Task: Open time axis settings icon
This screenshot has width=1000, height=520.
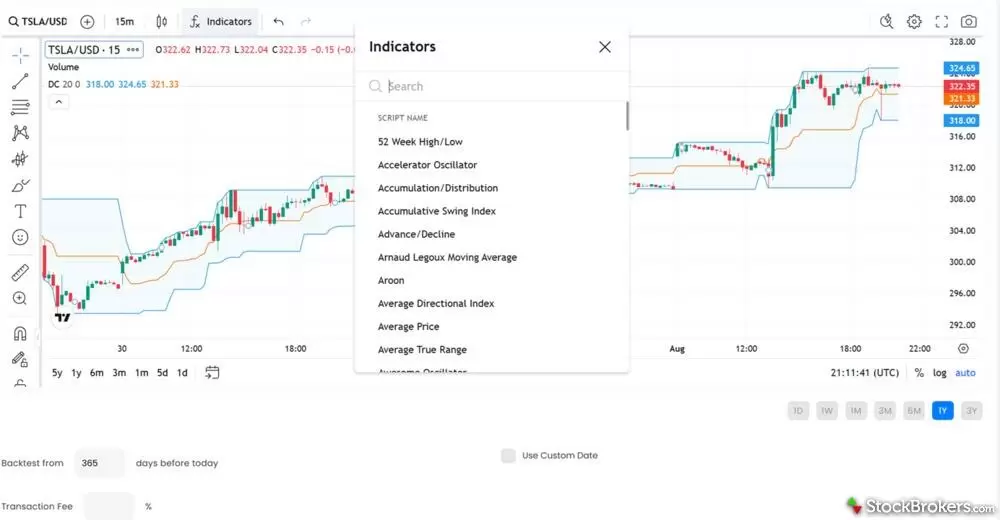Action: coord(963,348)
